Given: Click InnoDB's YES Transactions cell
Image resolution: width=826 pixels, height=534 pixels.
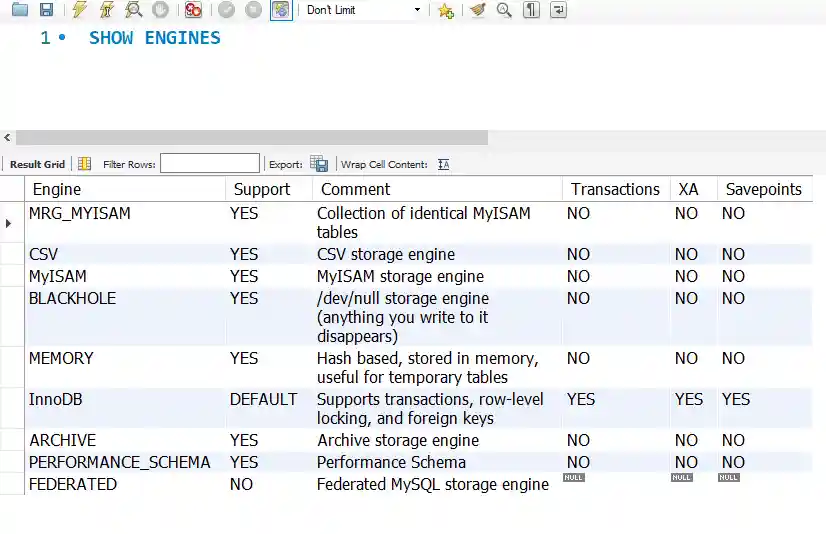Looking at the screenshot, I should click(x=616, y=409).
